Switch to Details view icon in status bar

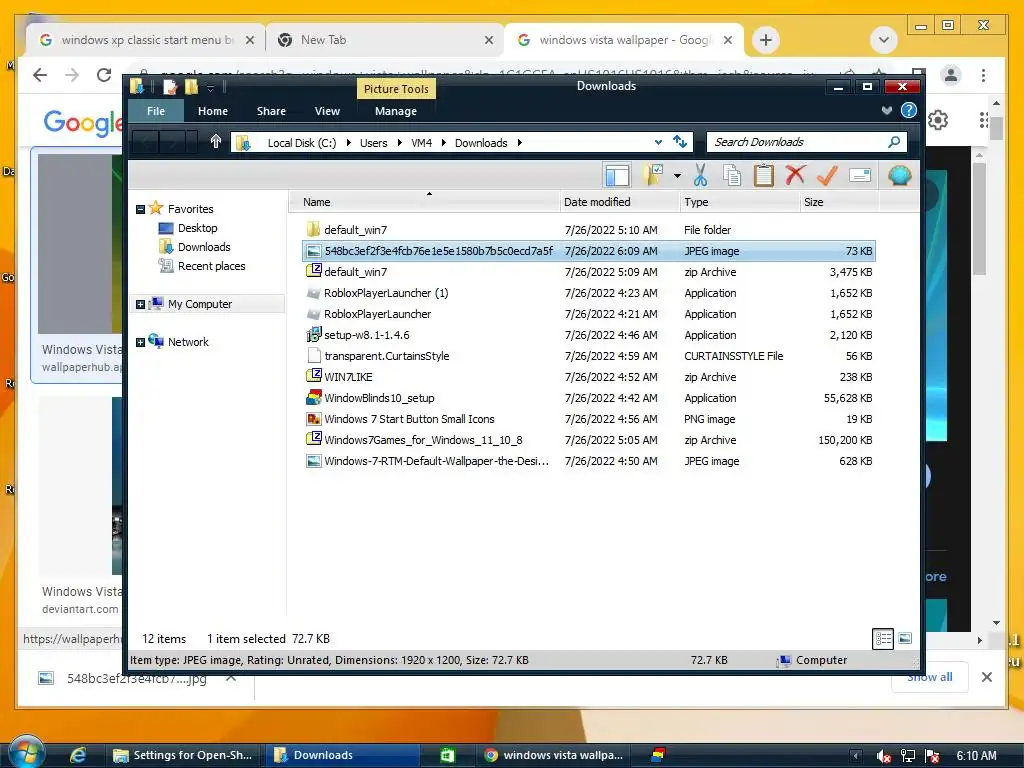(883, 639)
